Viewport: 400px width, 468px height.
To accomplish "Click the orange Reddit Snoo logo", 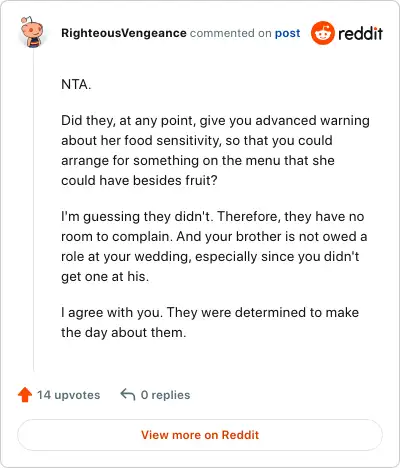I will (322, 33).
